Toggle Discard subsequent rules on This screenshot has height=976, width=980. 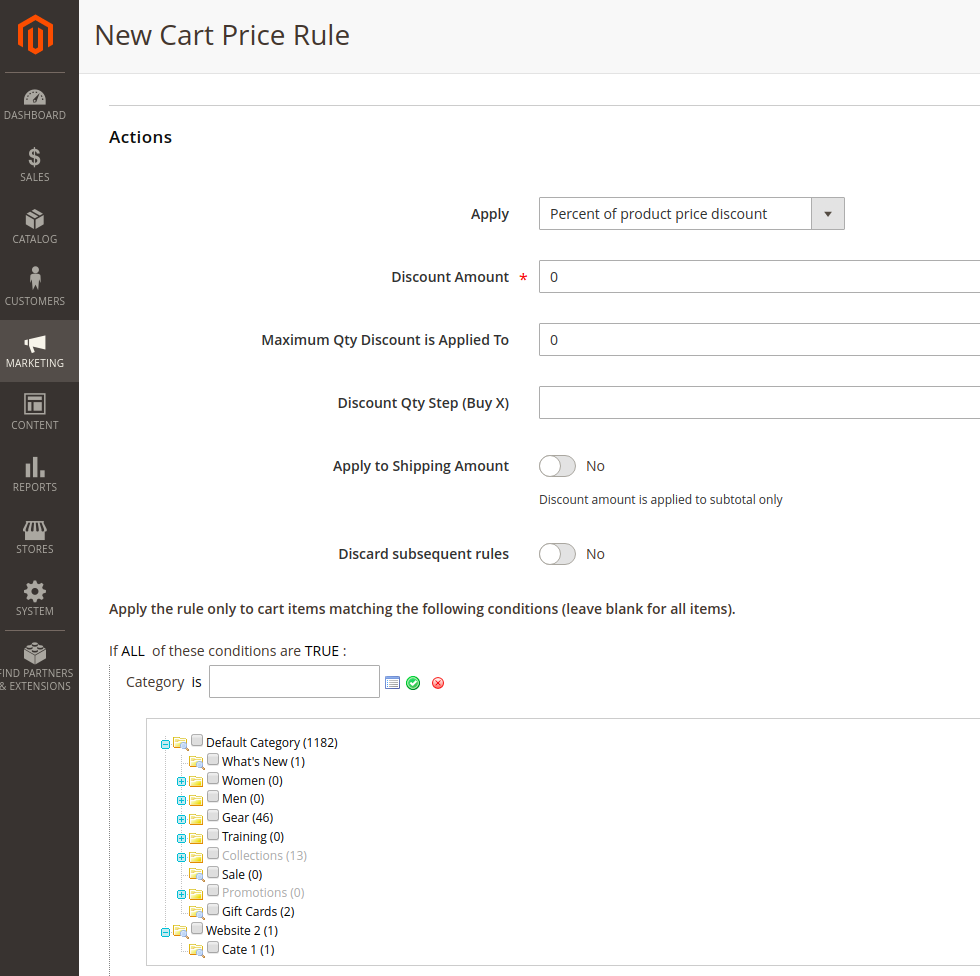coord(557,553)
